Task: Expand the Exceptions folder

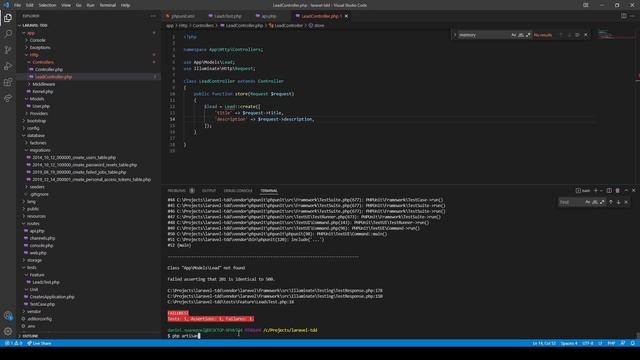Action: coord(40,47)
